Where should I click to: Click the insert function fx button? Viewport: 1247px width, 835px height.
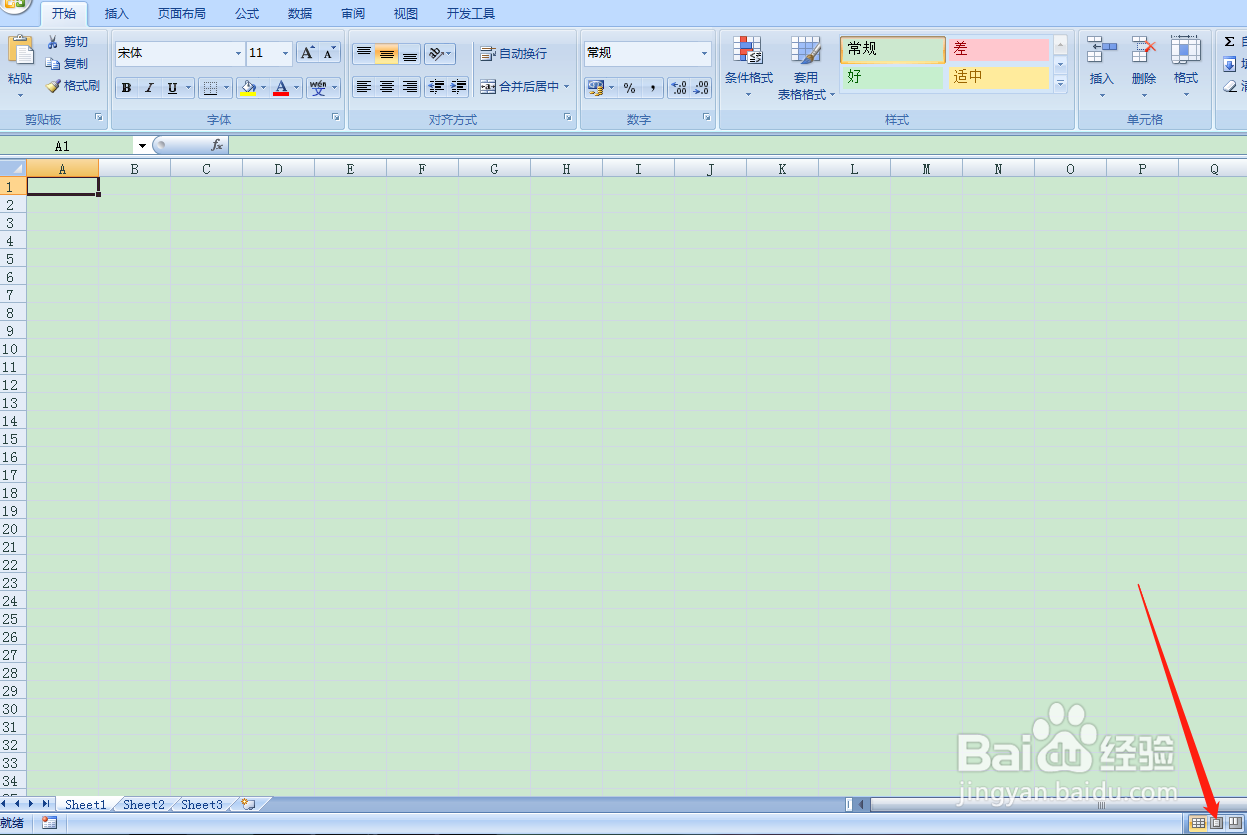(x=217, y=146)
